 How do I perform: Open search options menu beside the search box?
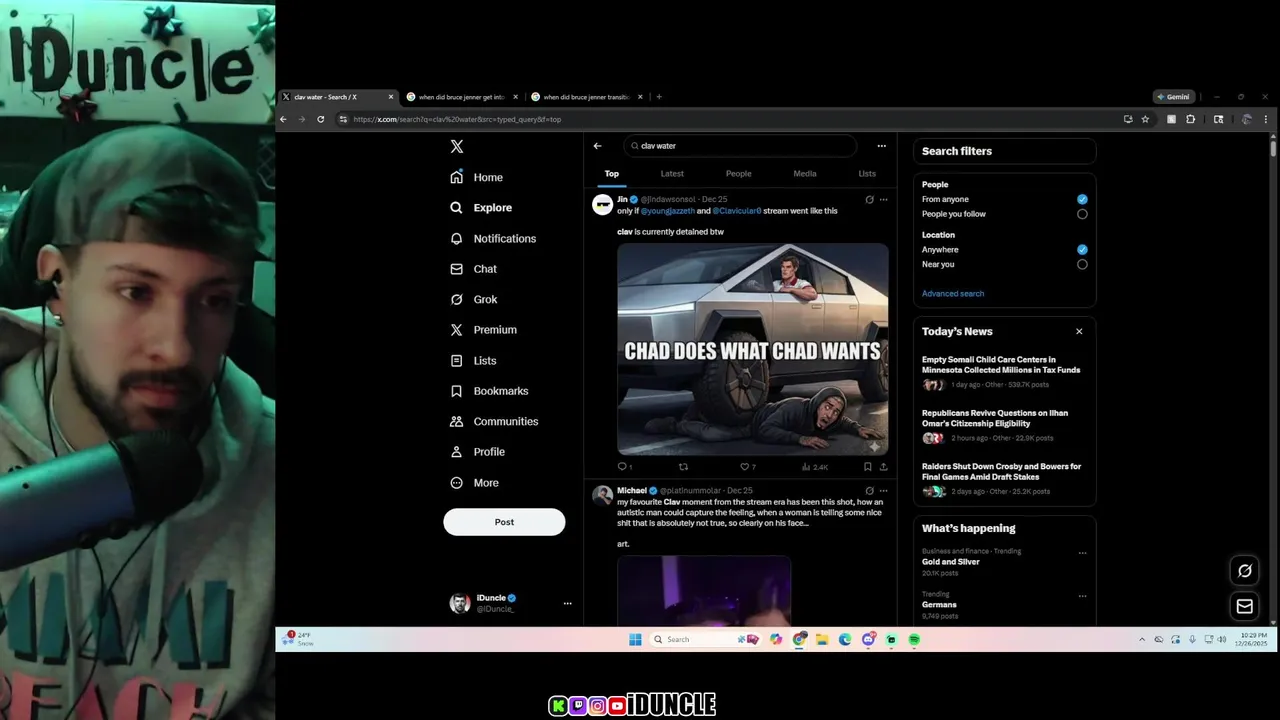coord(881,146)
